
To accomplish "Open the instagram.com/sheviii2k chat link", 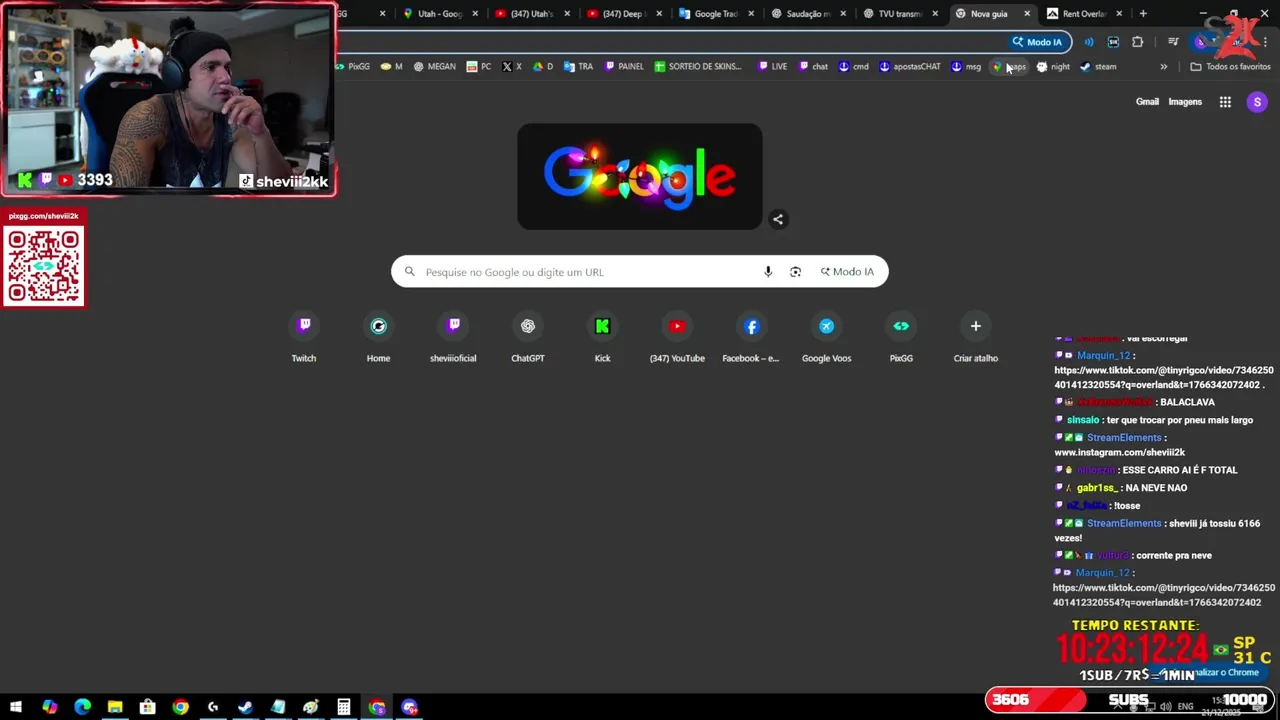I will point(1119,452).
